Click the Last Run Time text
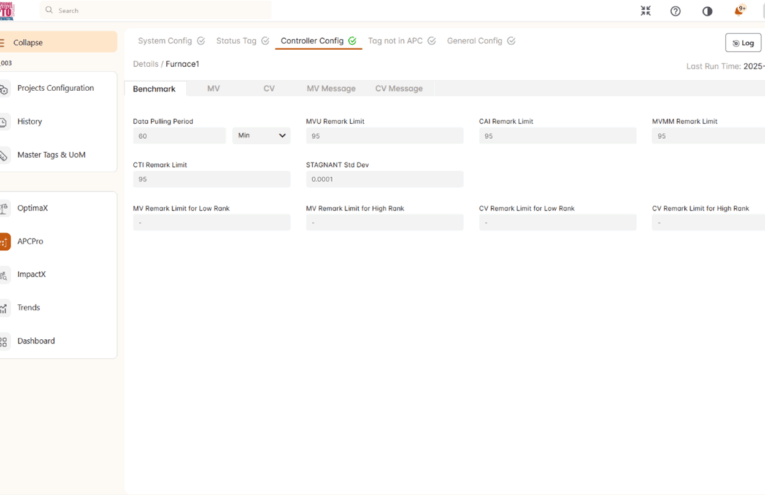This screenshot has width=765, height=495. (725, 66)
